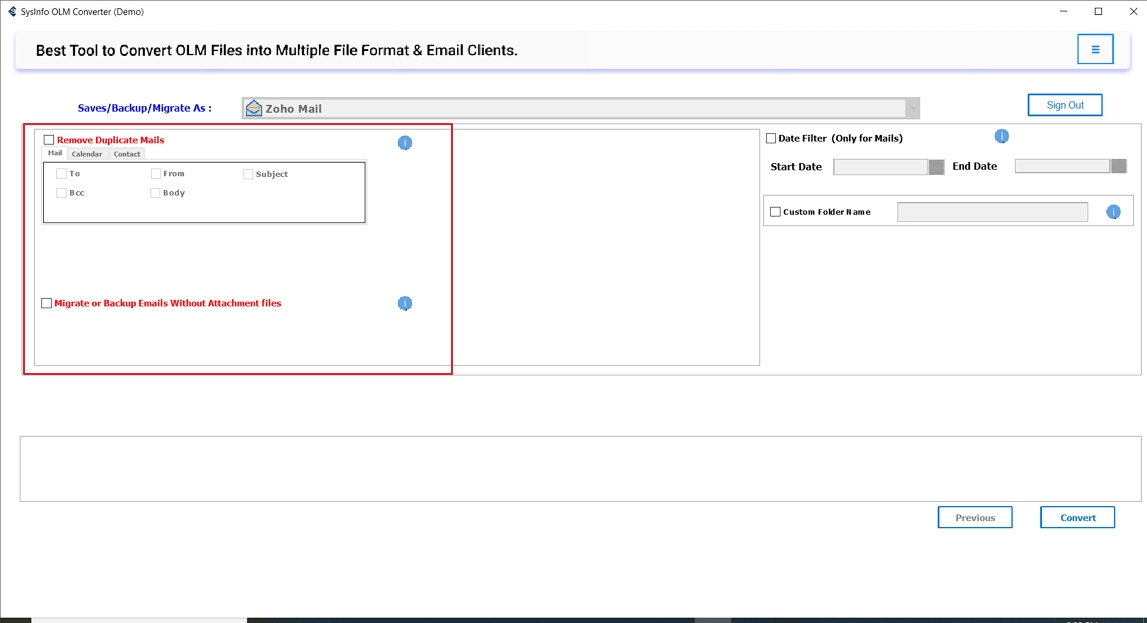Screen dimensions: 1147x623
Task: Switch to the Mail tab
Action: 55,153
